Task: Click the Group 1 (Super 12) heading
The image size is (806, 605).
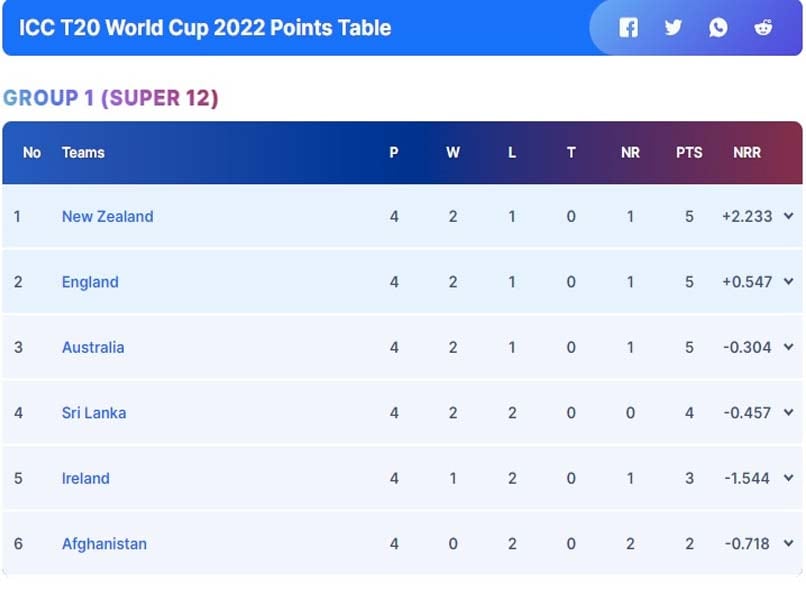Action: [x=111, y=98]
